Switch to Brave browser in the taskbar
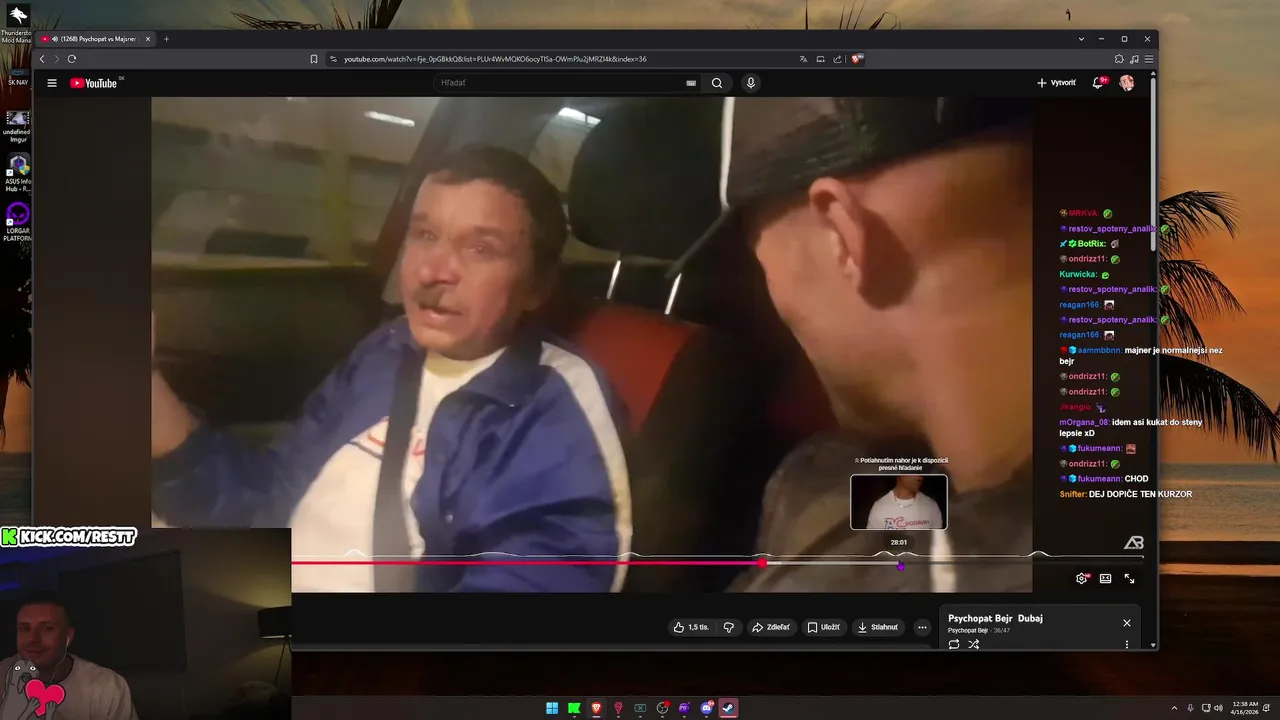 pos(596,708)
